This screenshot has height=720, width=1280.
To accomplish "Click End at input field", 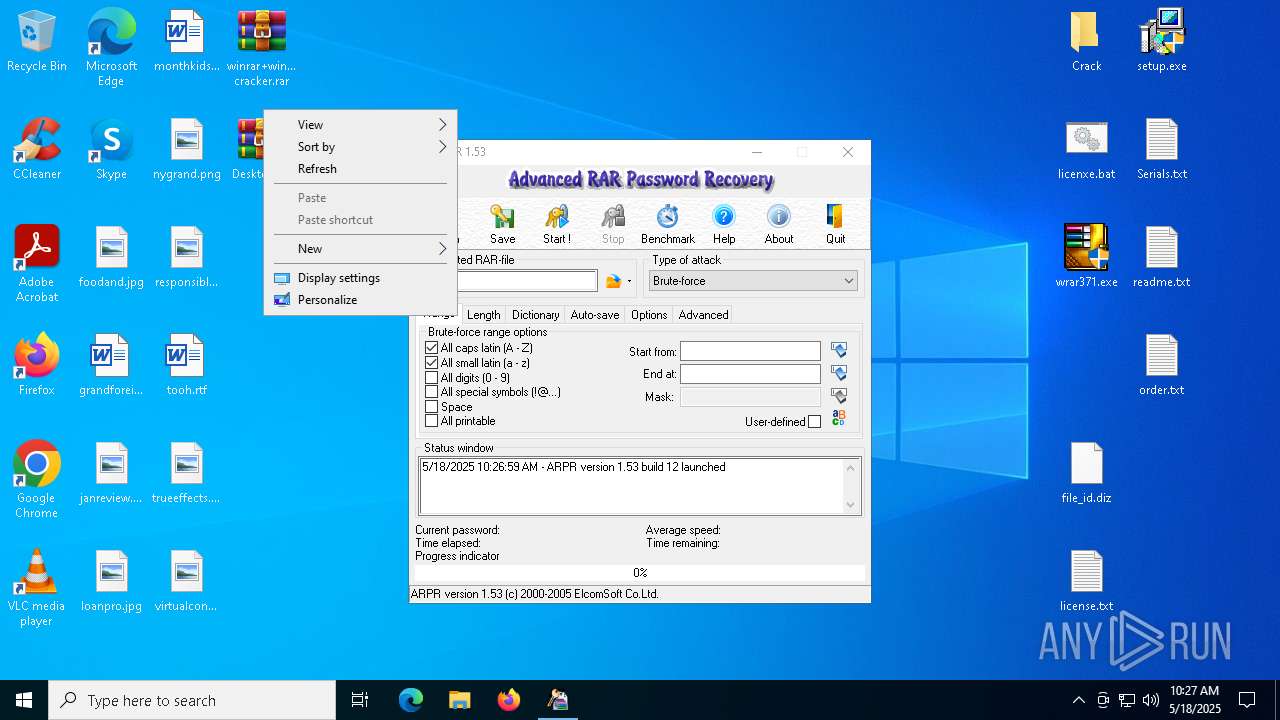I will [750, 373].
